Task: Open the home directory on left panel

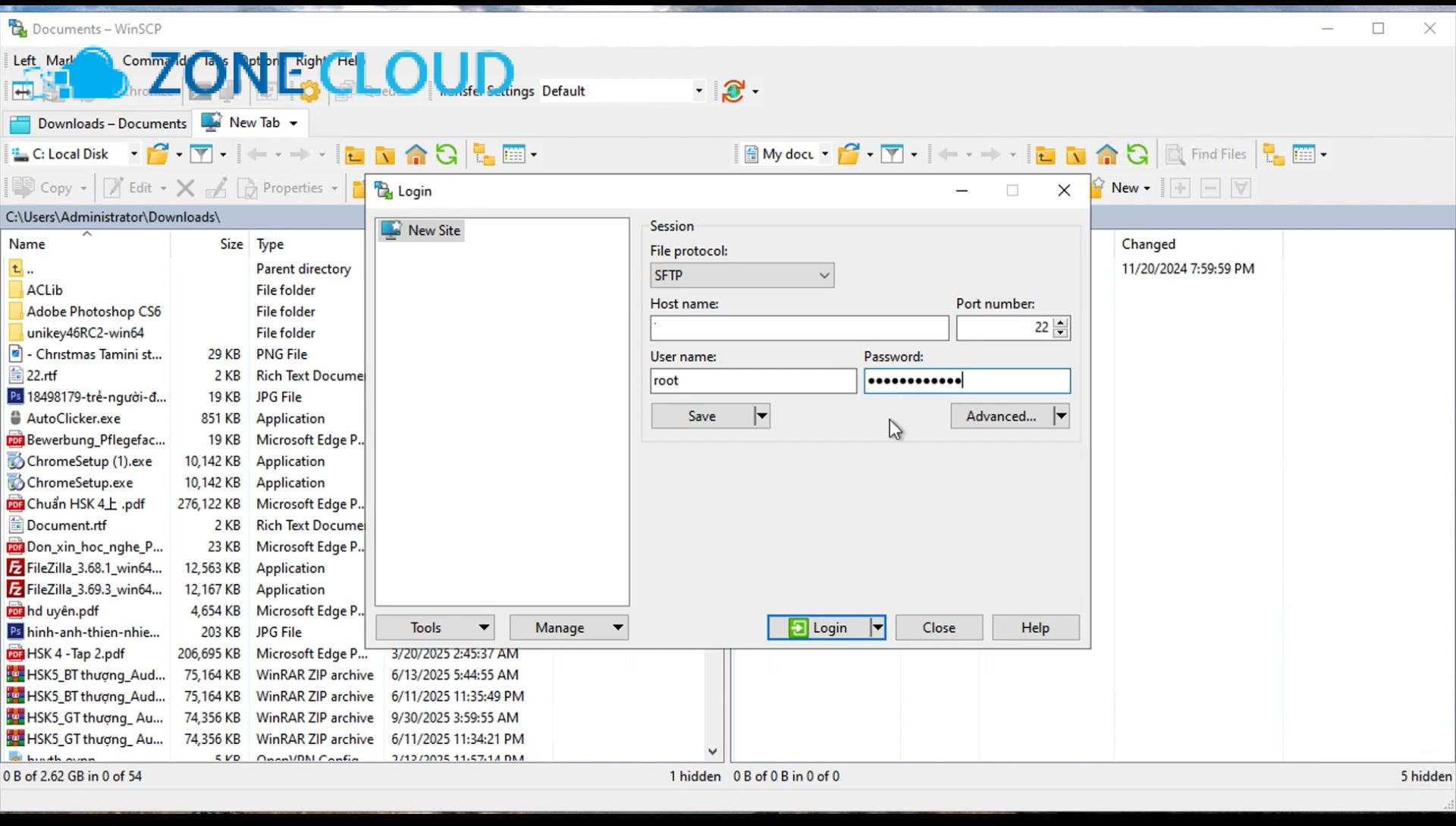Action: pyautogui.click(x=416, y=154)
